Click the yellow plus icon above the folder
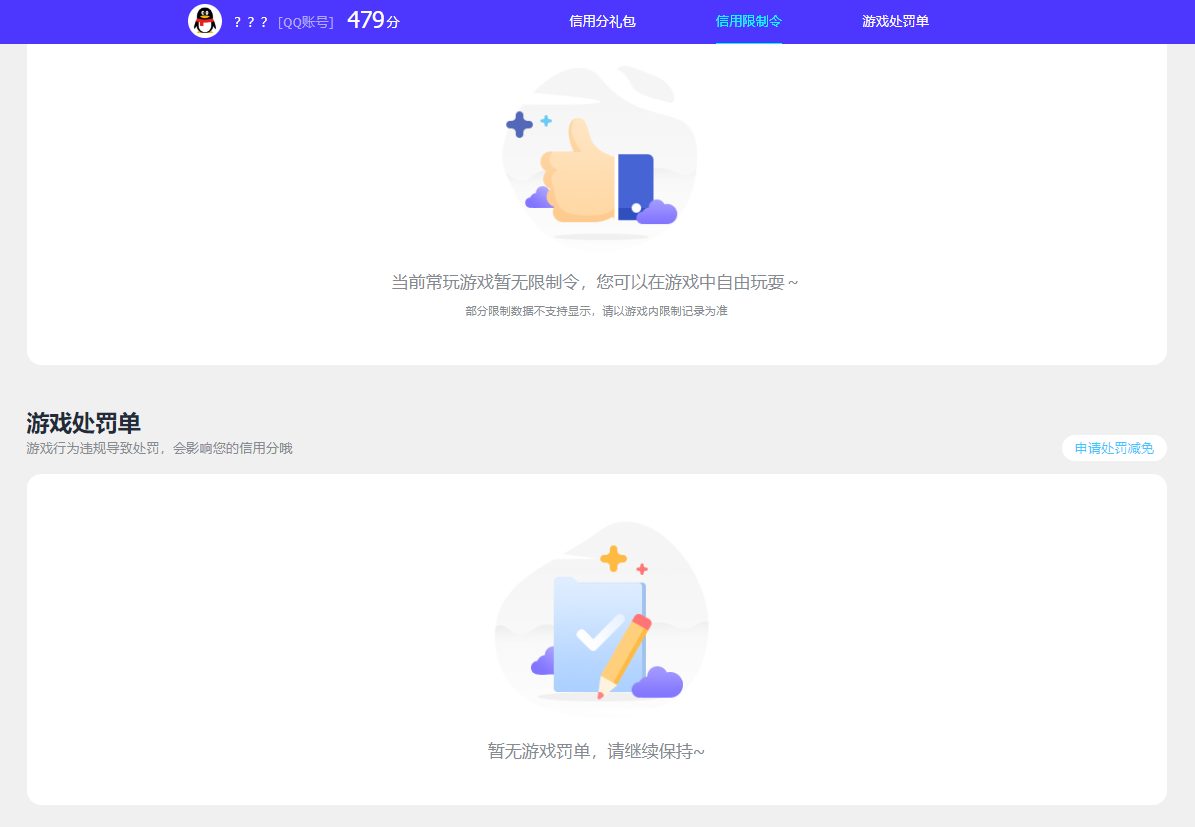 click(x=611, y=556)
